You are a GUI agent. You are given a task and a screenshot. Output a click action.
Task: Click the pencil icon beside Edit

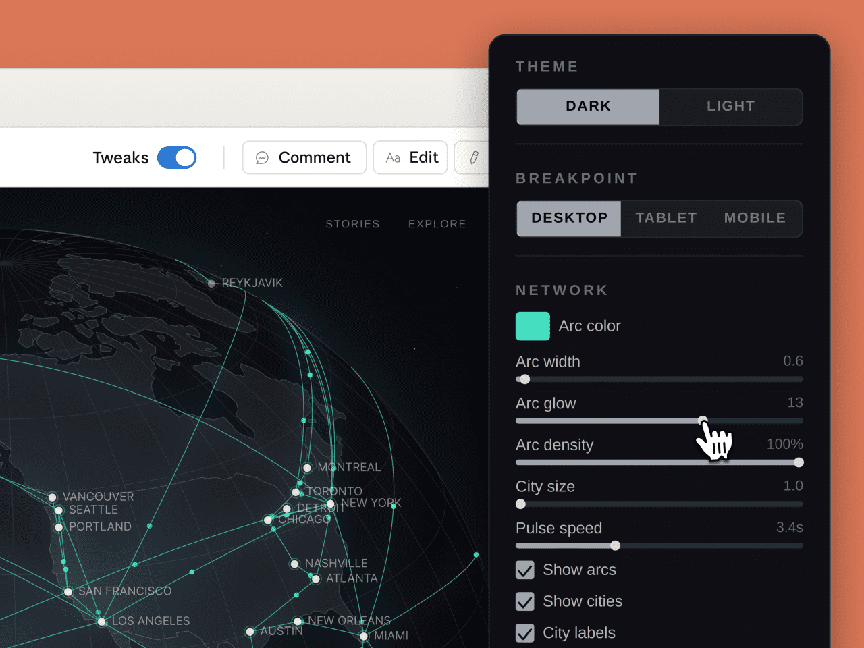click(474, 157)
